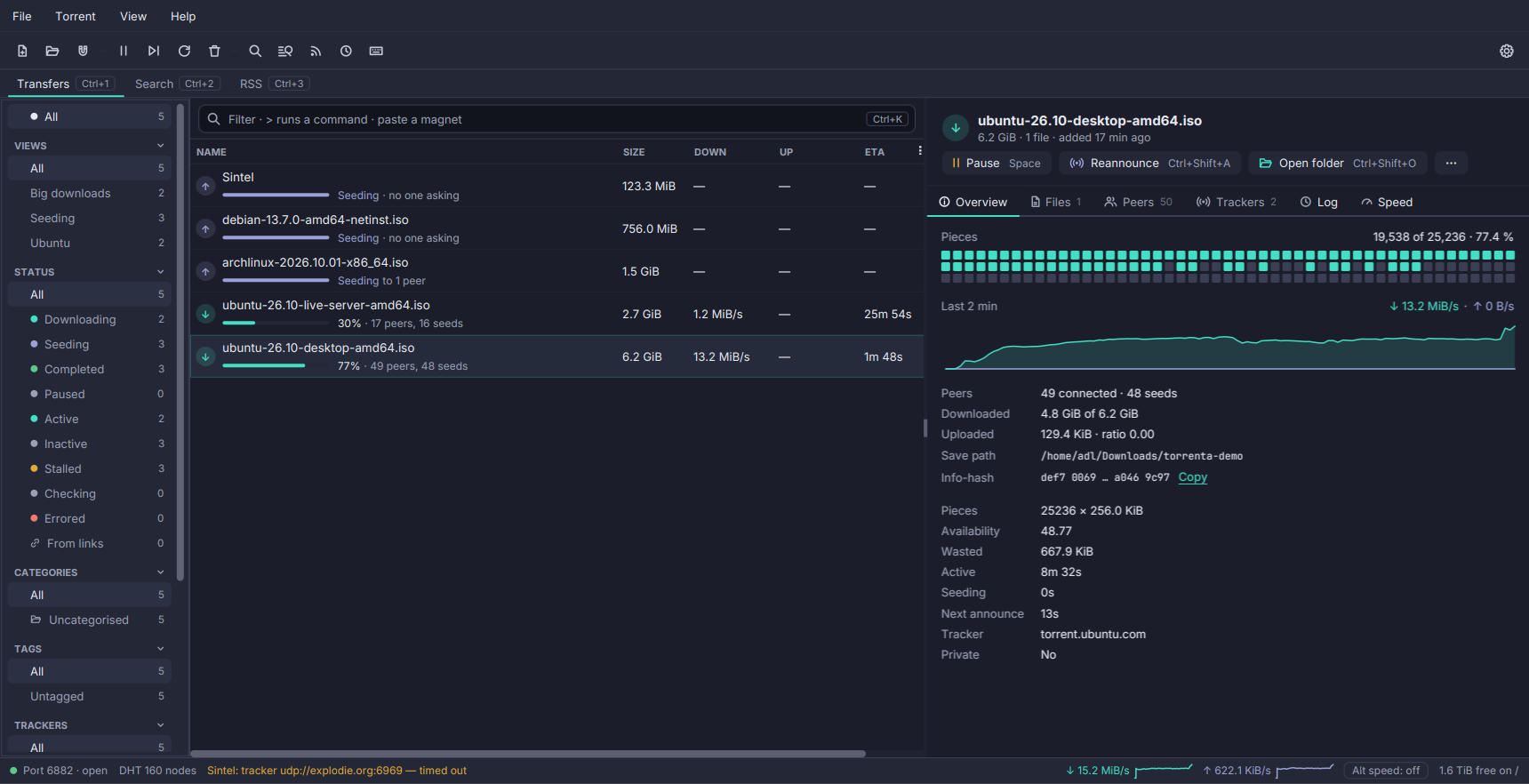Copy the info-hash via Copy link
This screenshot has width=1529, height=784.
(1192, 477)
